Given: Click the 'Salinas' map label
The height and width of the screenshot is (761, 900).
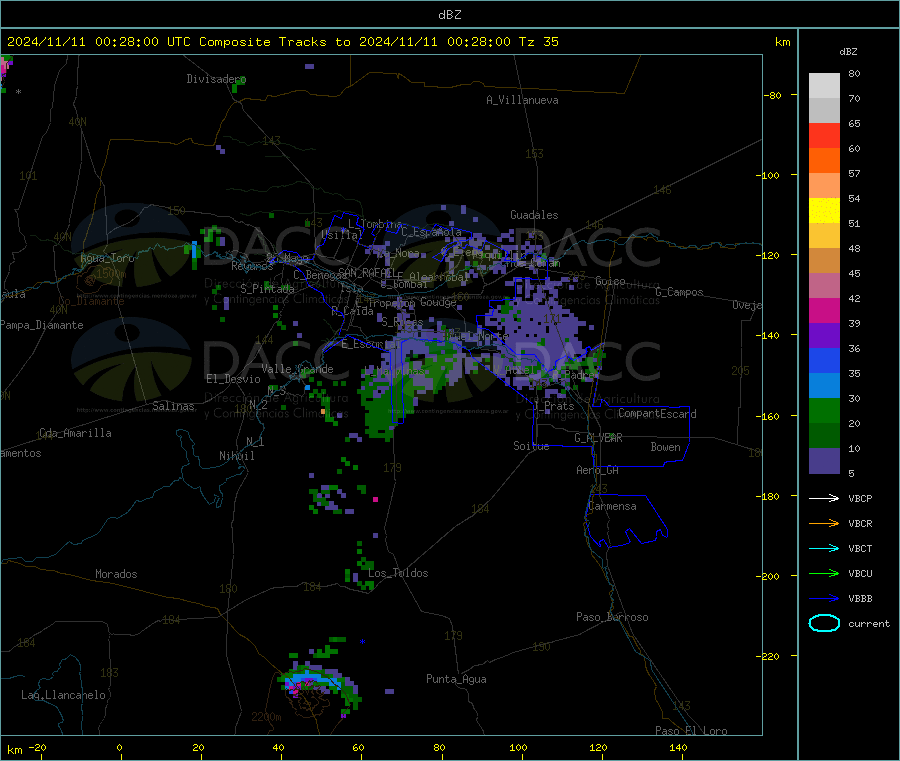Looking at the screenshot, I should coord(173,406).
